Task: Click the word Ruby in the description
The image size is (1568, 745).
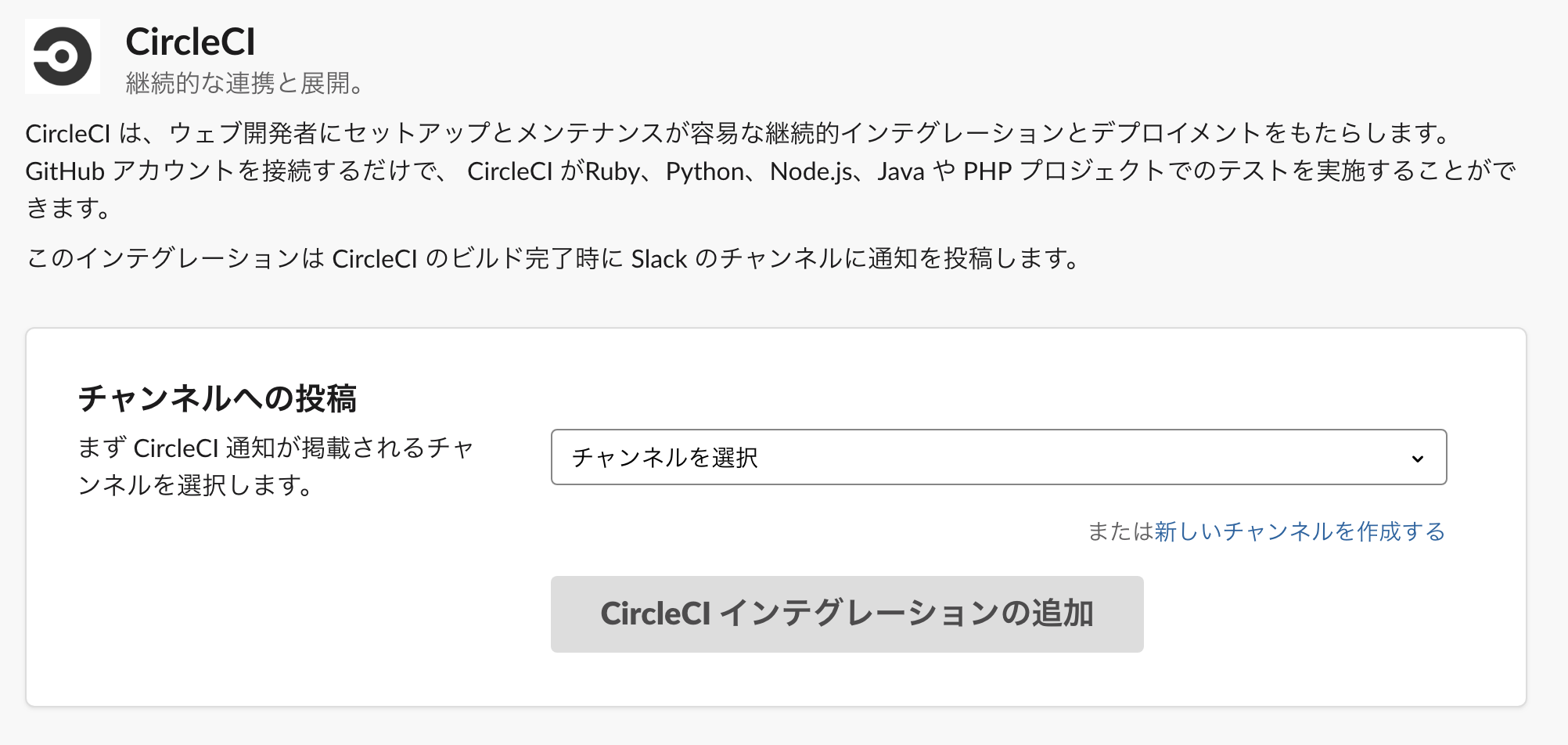Action: (612, 171)
